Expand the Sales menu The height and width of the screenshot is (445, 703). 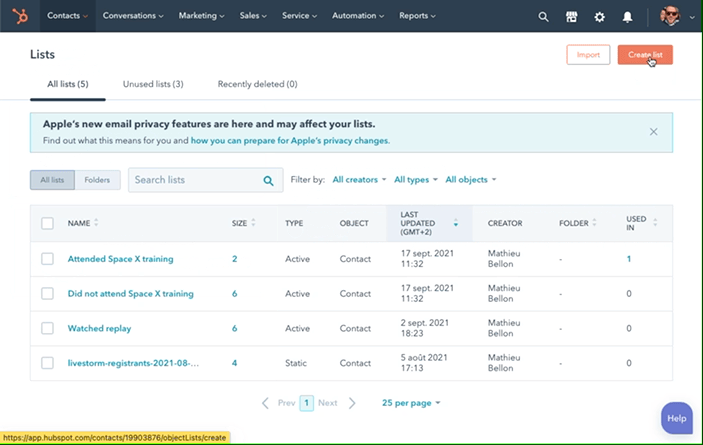[253, 16]
